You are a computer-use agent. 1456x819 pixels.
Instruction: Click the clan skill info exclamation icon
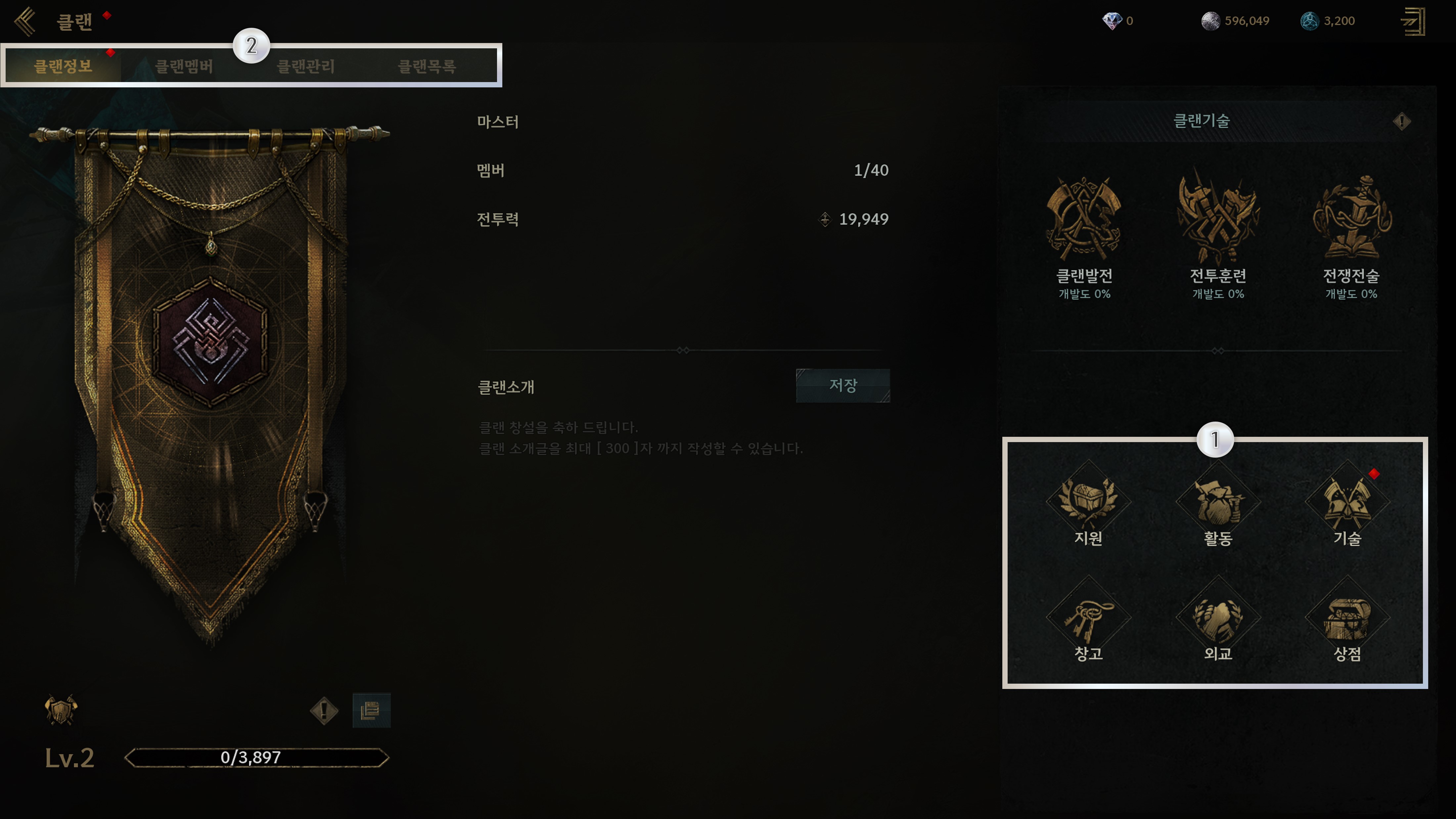[x=1402, y=121]
